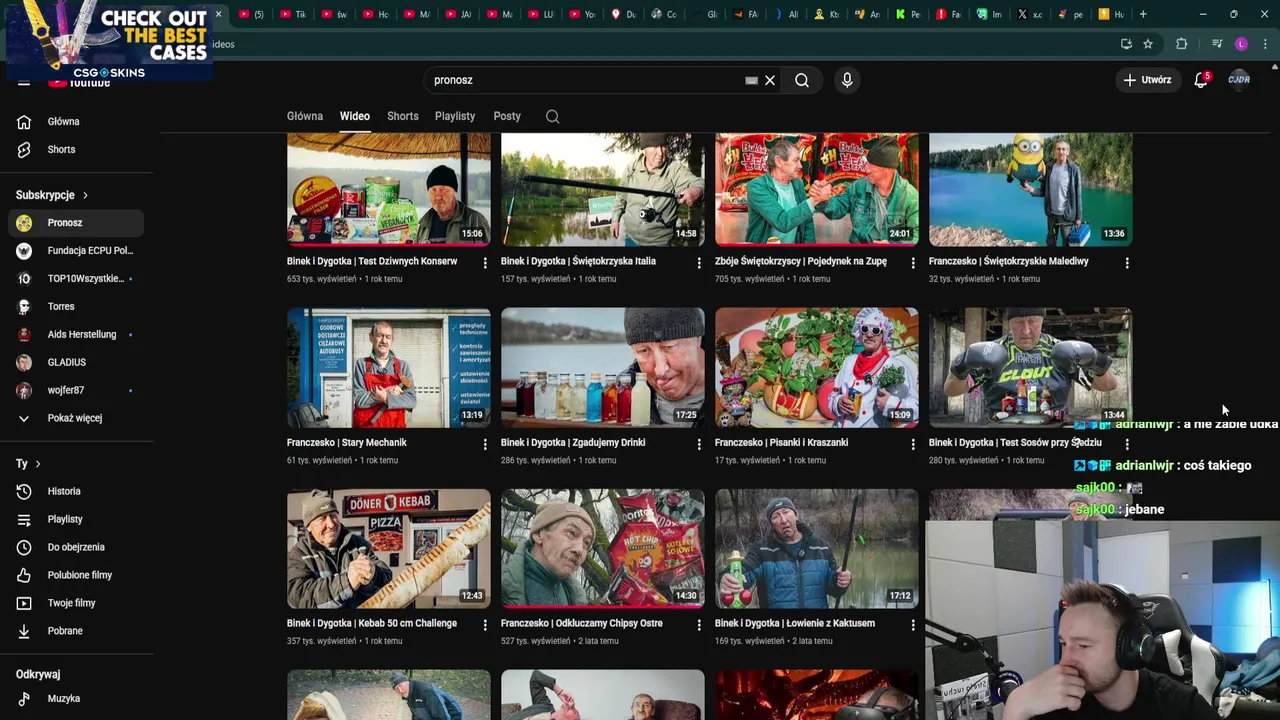The height and width of the screenshot is (720, 1280).
Task: Play the Zgadujemy Drinki thumbnail
Action: [603, 368]
